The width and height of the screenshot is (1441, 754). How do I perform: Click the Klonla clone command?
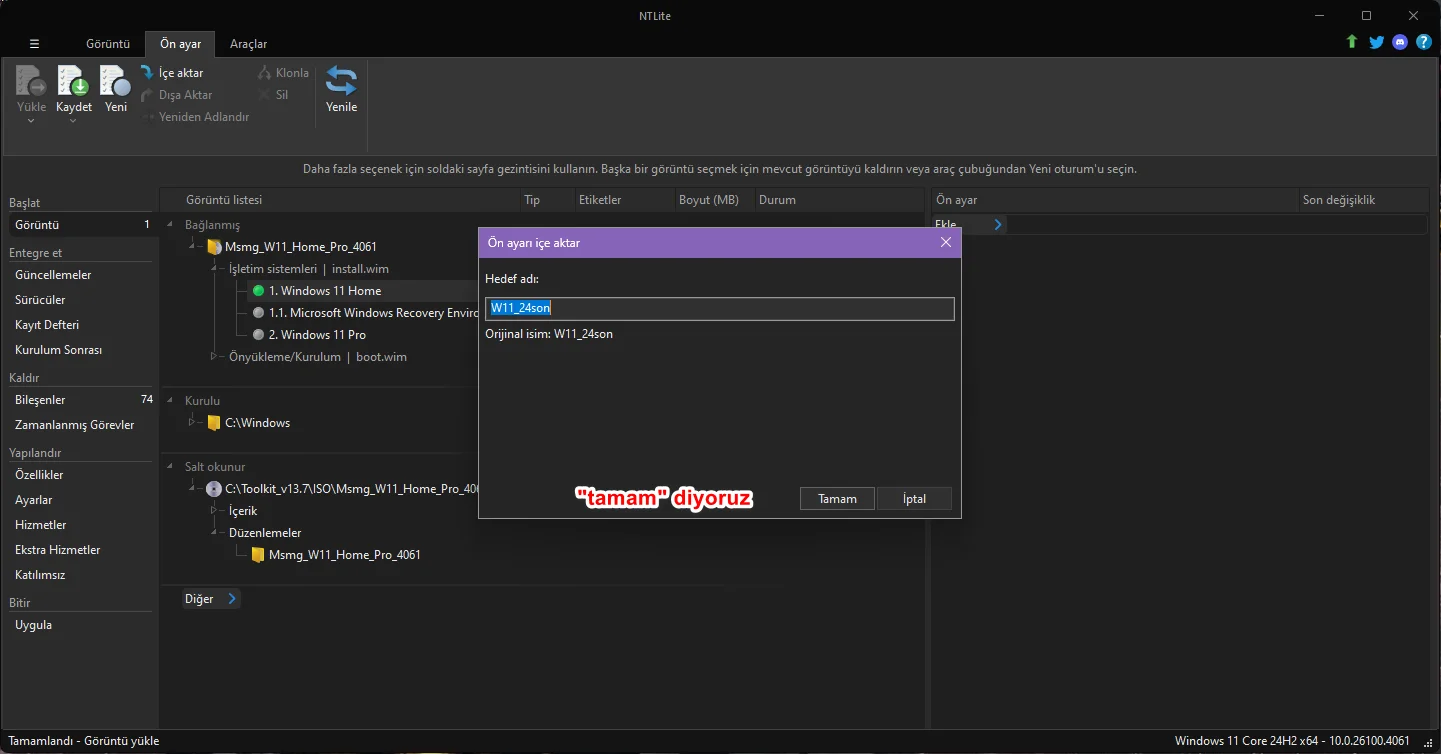coord(283,73)
